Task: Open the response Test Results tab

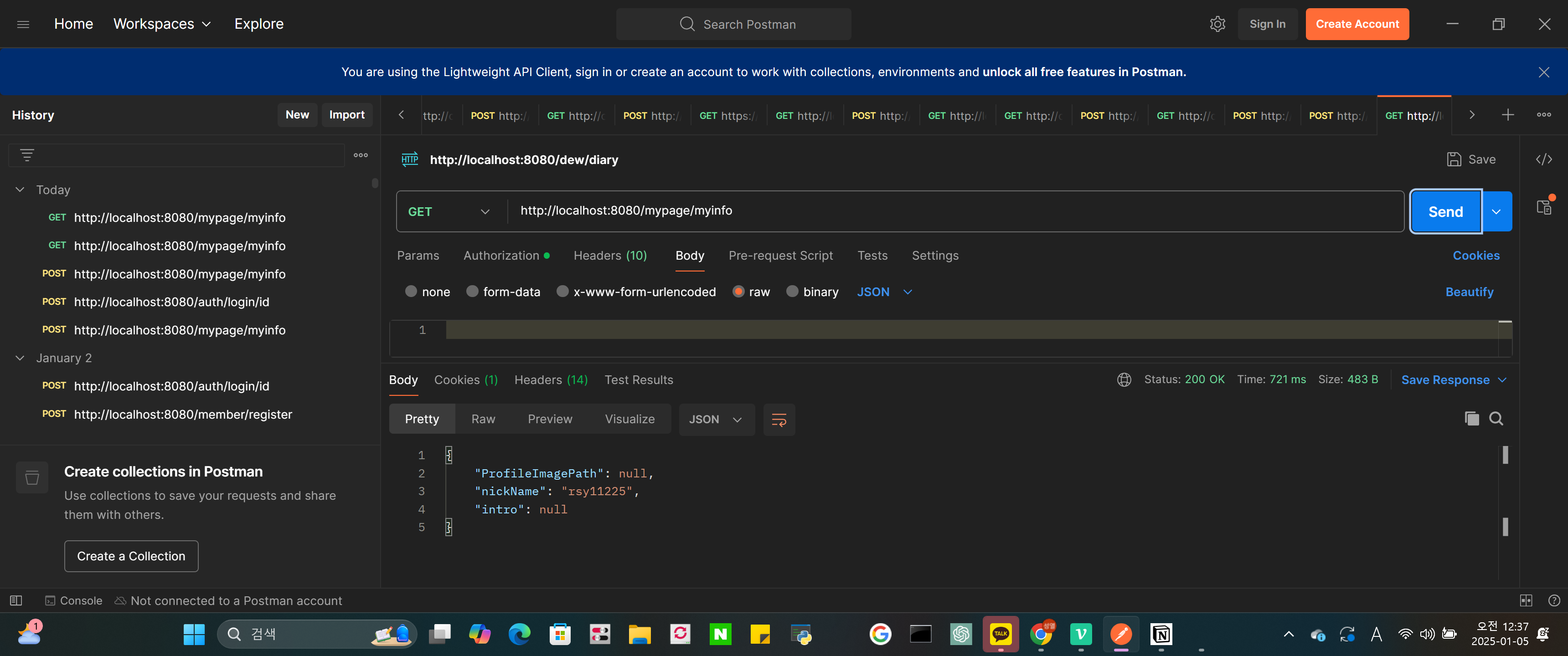Action: [639, 380]
